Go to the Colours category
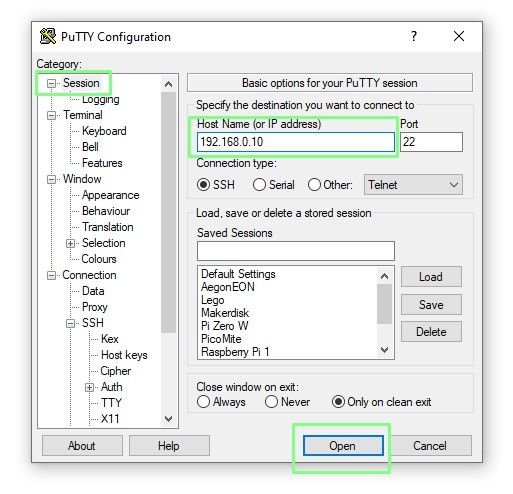The image size is (513, 494). (99, 259)
